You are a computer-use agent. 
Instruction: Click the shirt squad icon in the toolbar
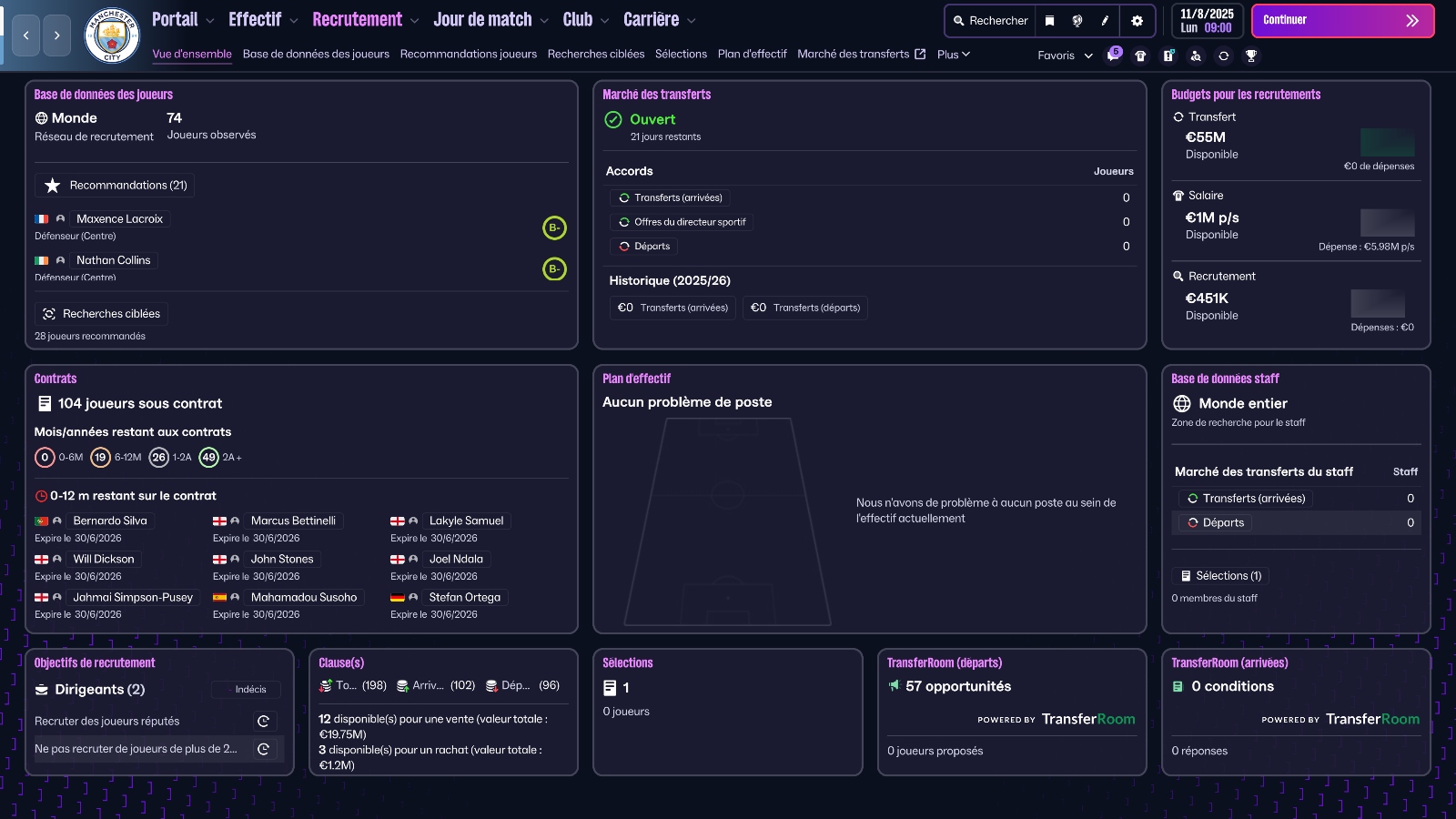coord(1141,56)
